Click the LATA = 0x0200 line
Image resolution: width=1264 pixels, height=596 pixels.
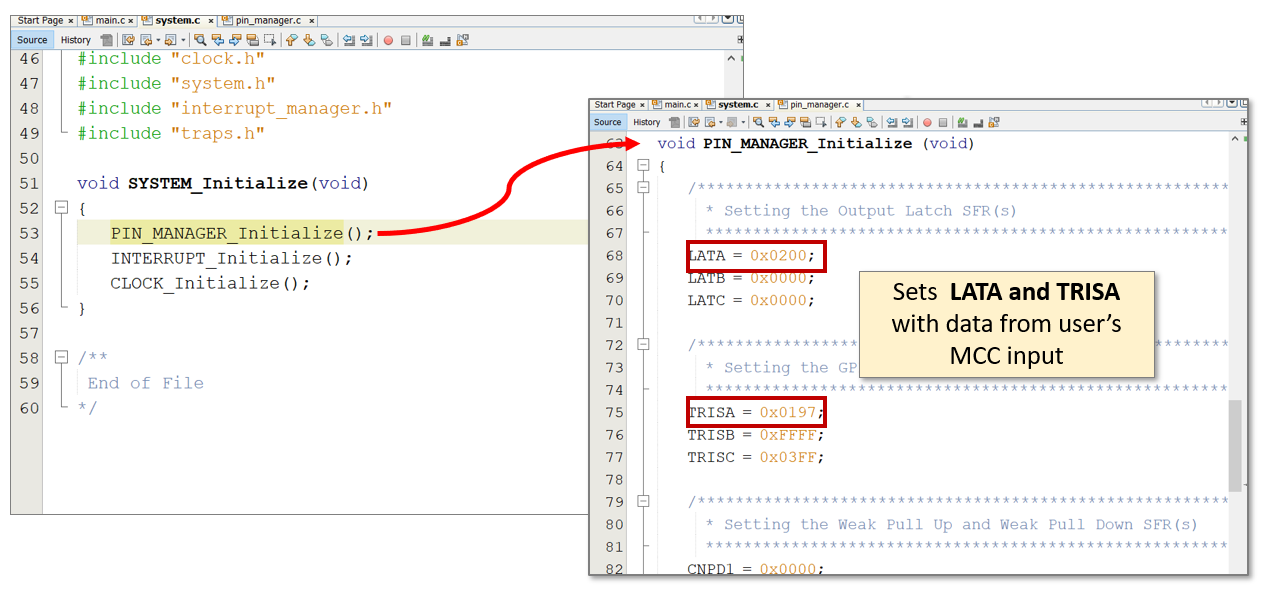750,256
